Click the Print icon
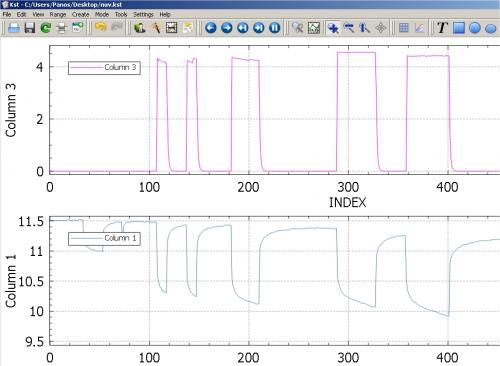This screenshot has width=500, height=366. [61, 28]
